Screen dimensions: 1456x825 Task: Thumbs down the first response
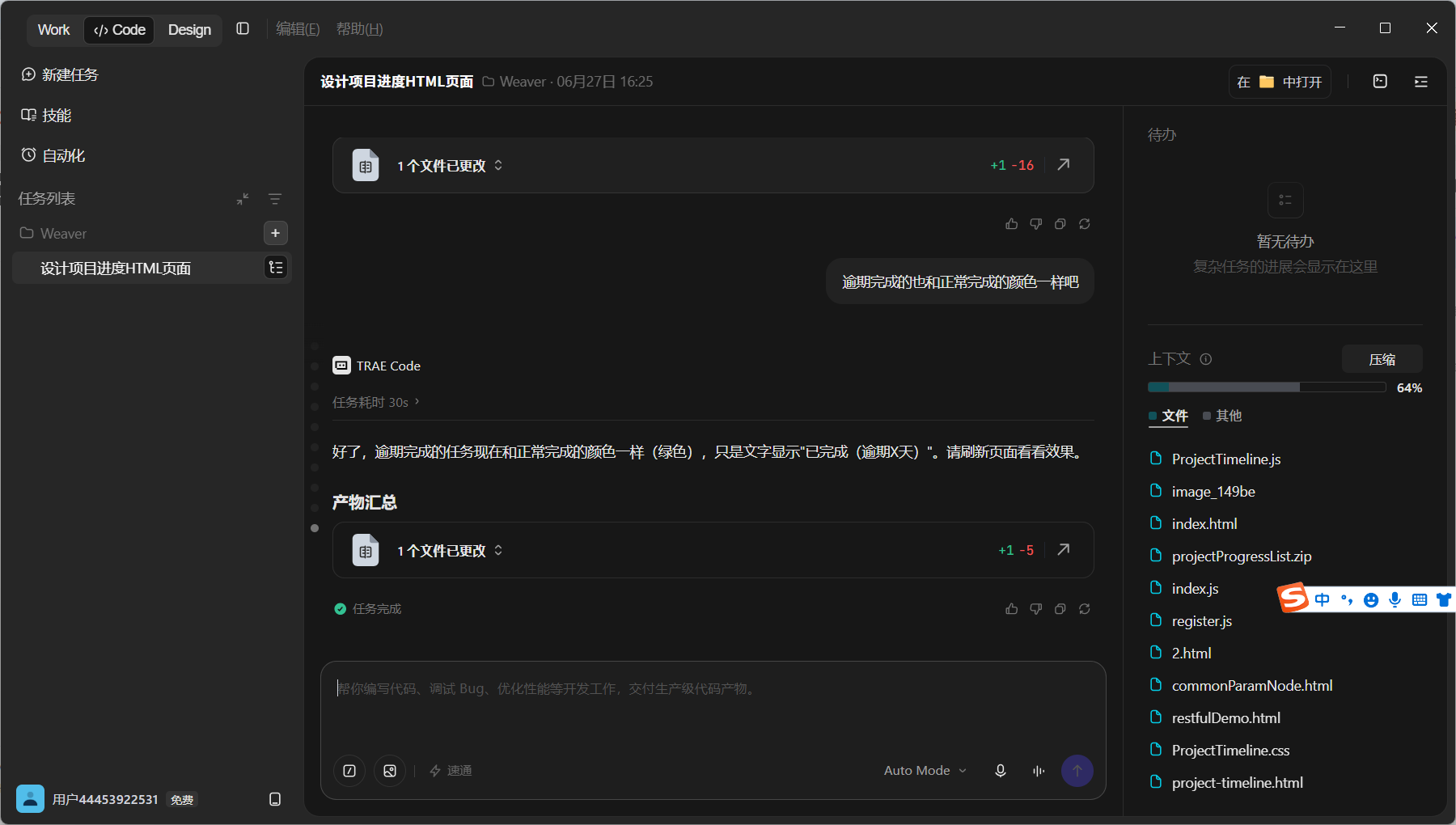(x=1035, y=224)
